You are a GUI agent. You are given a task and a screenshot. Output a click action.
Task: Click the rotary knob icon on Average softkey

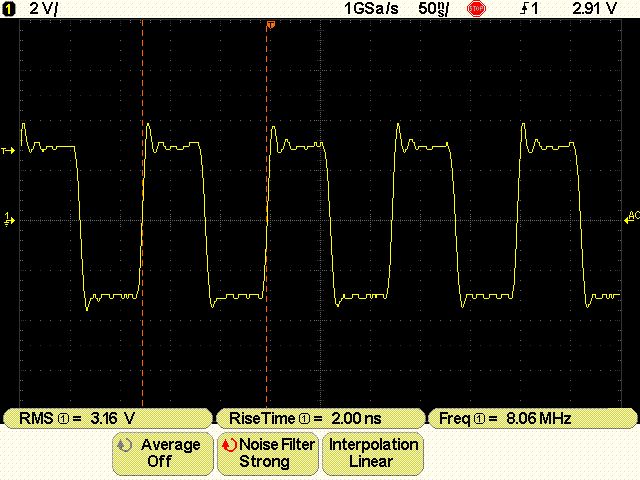[124, 445]
